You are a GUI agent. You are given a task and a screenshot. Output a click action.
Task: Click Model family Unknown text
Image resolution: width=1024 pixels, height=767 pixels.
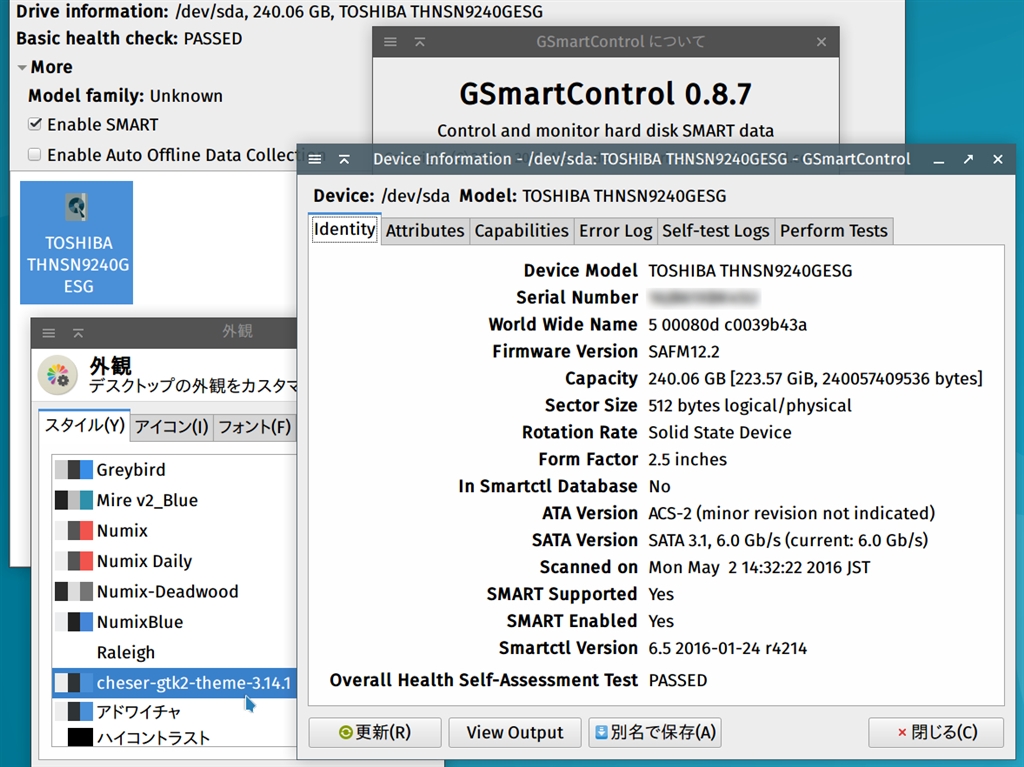pyautogui.click(x=125, y=96)
